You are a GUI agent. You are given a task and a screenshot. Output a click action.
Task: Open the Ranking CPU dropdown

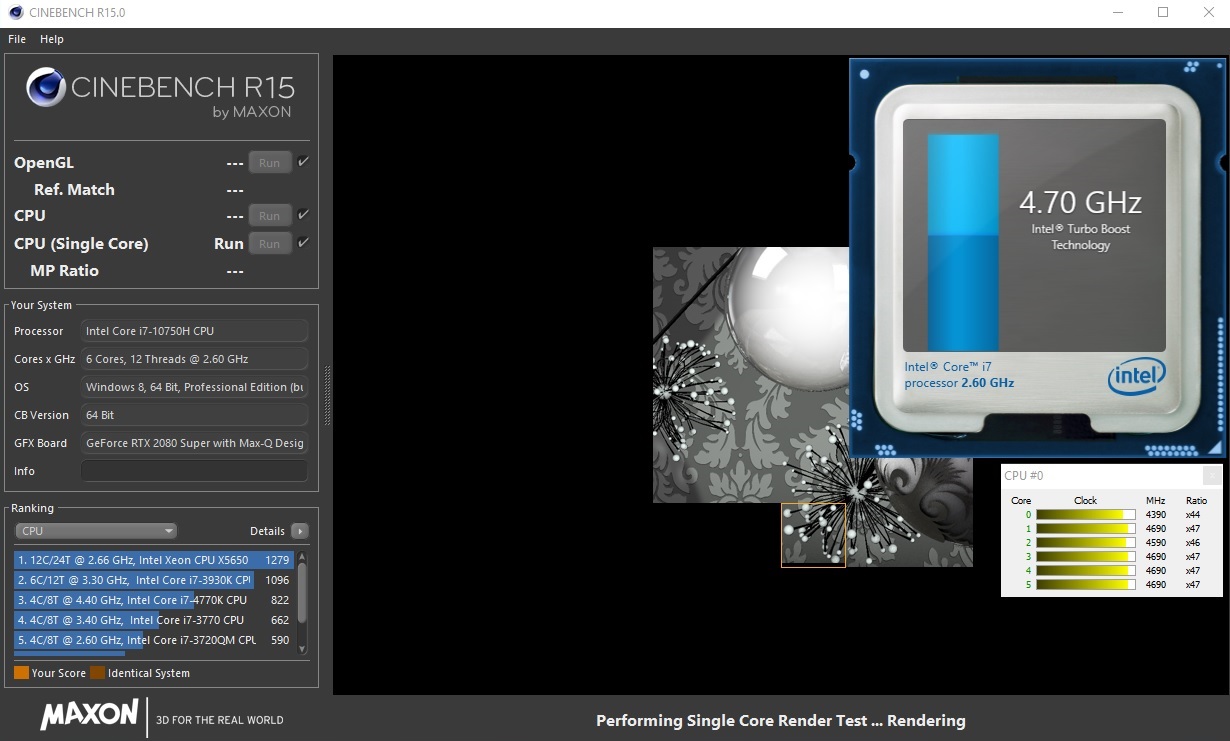click(x=96, y=531)
